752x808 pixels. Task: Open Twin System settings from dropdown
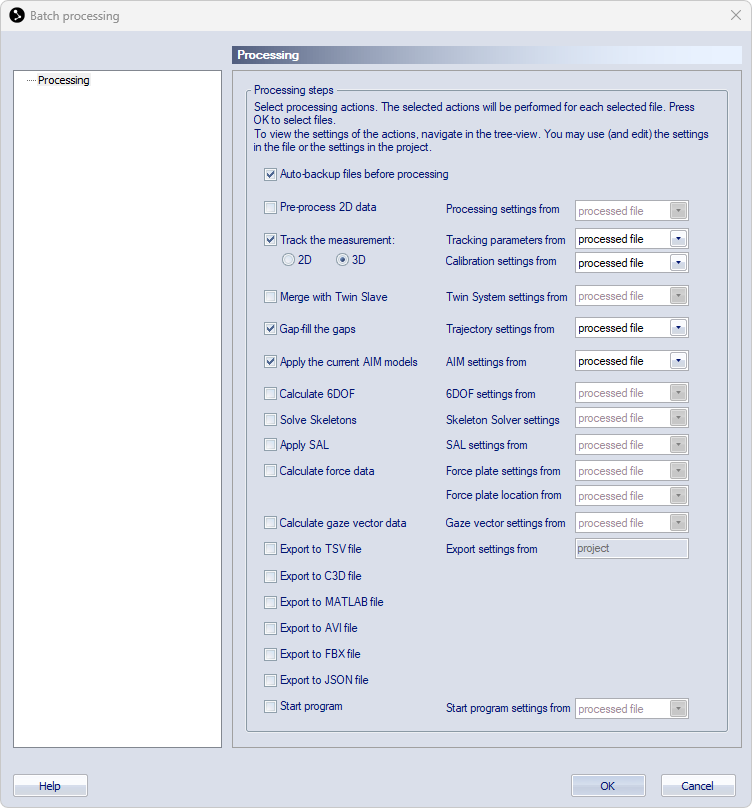631,296
